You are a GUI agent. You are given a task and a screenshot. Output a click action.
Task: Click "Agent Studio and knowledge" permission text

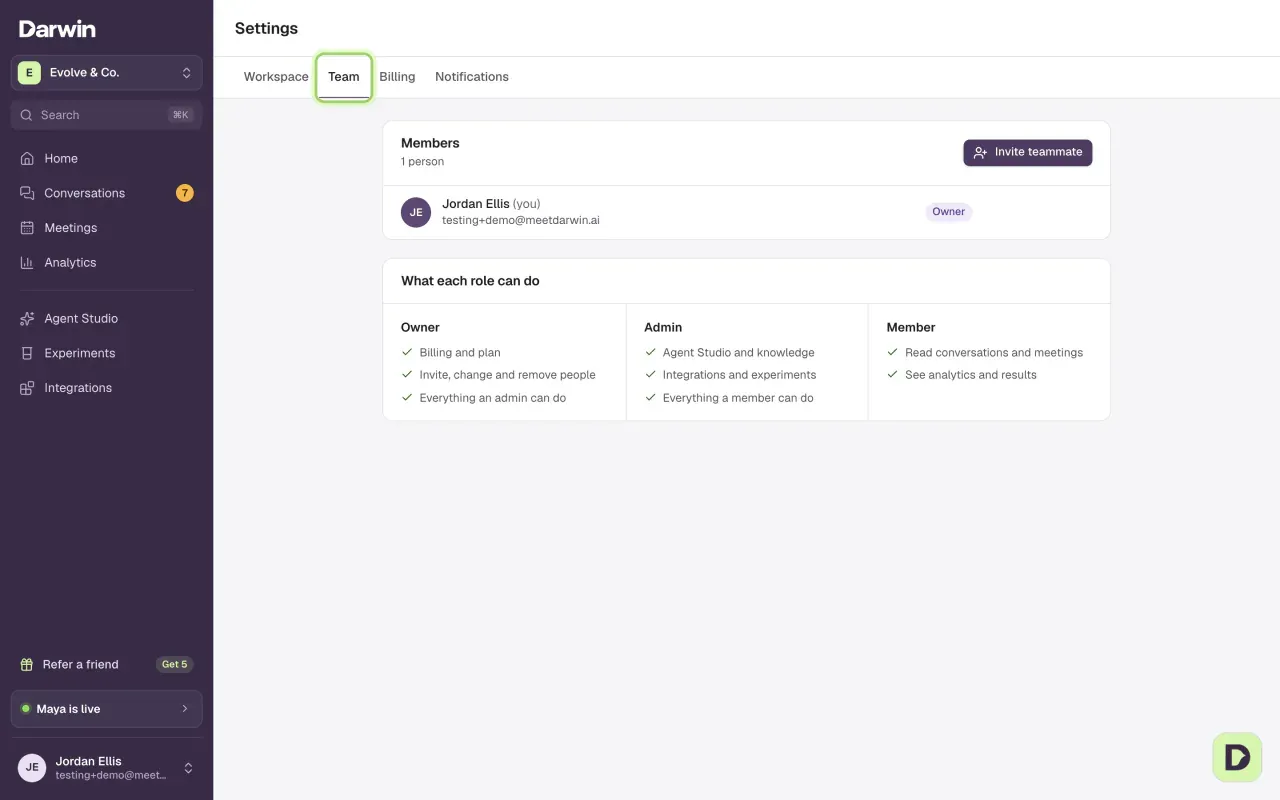(x=739, y=352)
